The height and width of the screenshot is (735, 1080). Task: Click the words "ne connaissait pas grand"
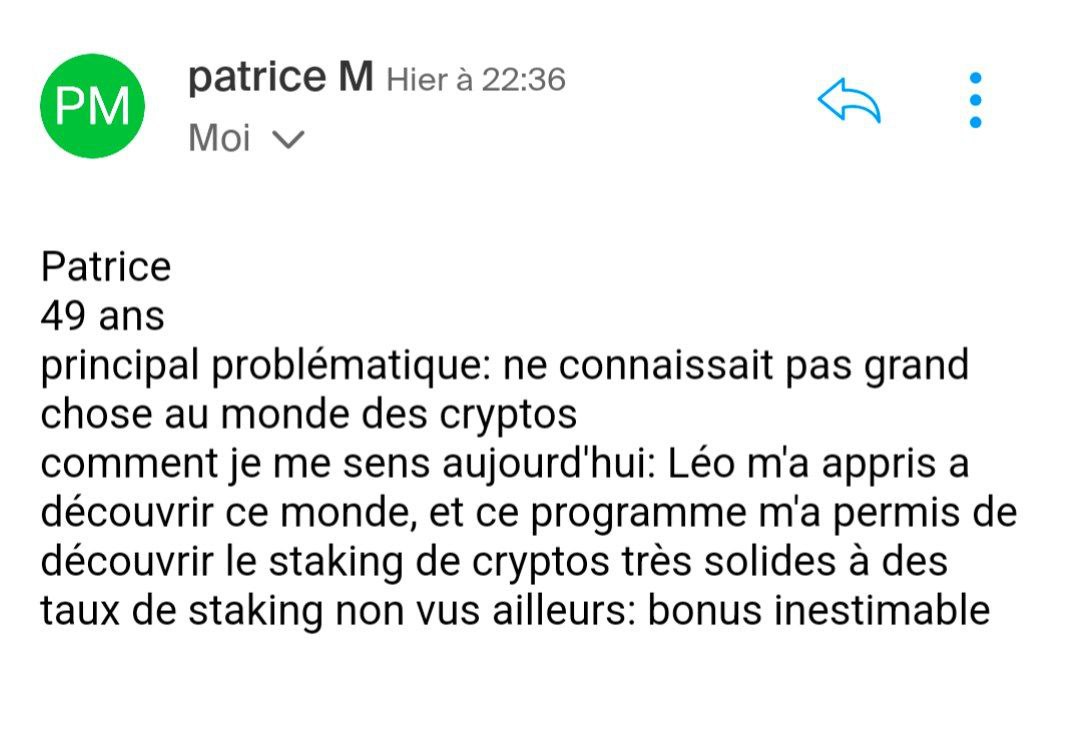pos(736,366)
